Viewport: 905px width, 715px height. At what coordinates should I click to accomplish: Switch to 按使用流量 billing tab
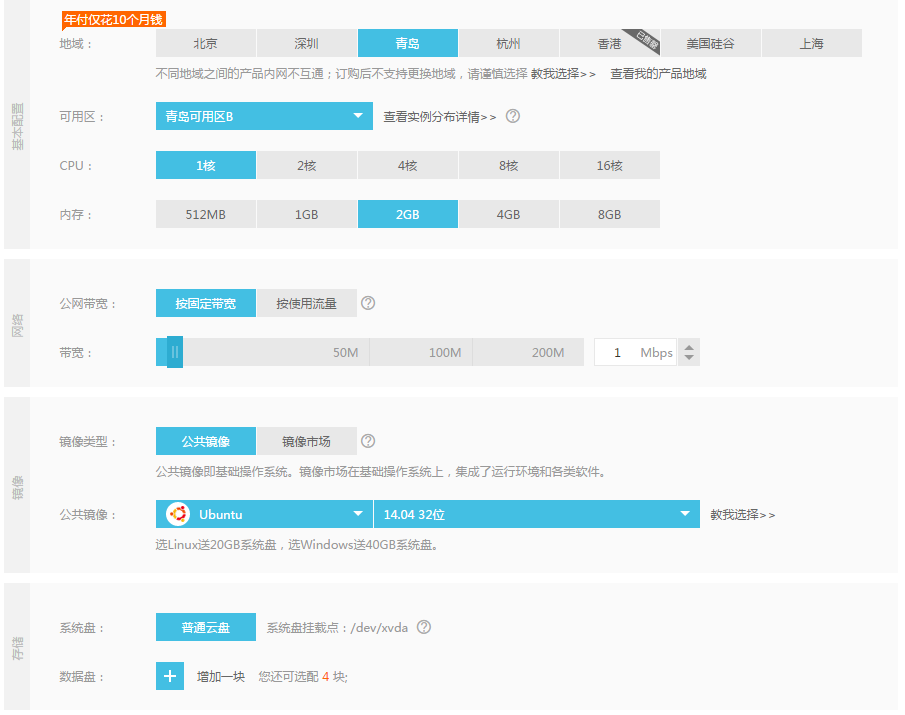307,304
